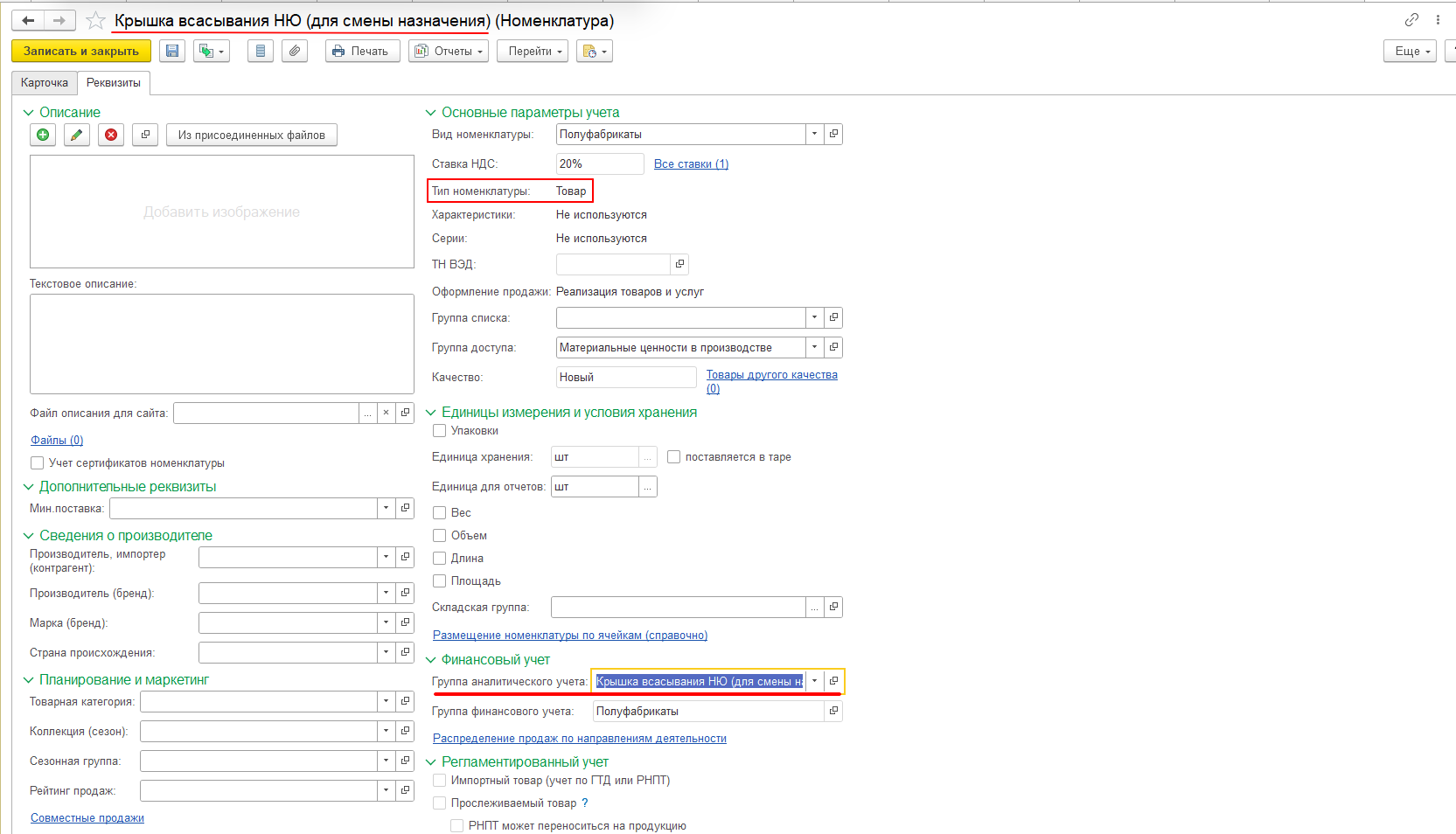Open Все ставки (1) link
Viewport: 1456px width, 834px height.
pos(691,164)
